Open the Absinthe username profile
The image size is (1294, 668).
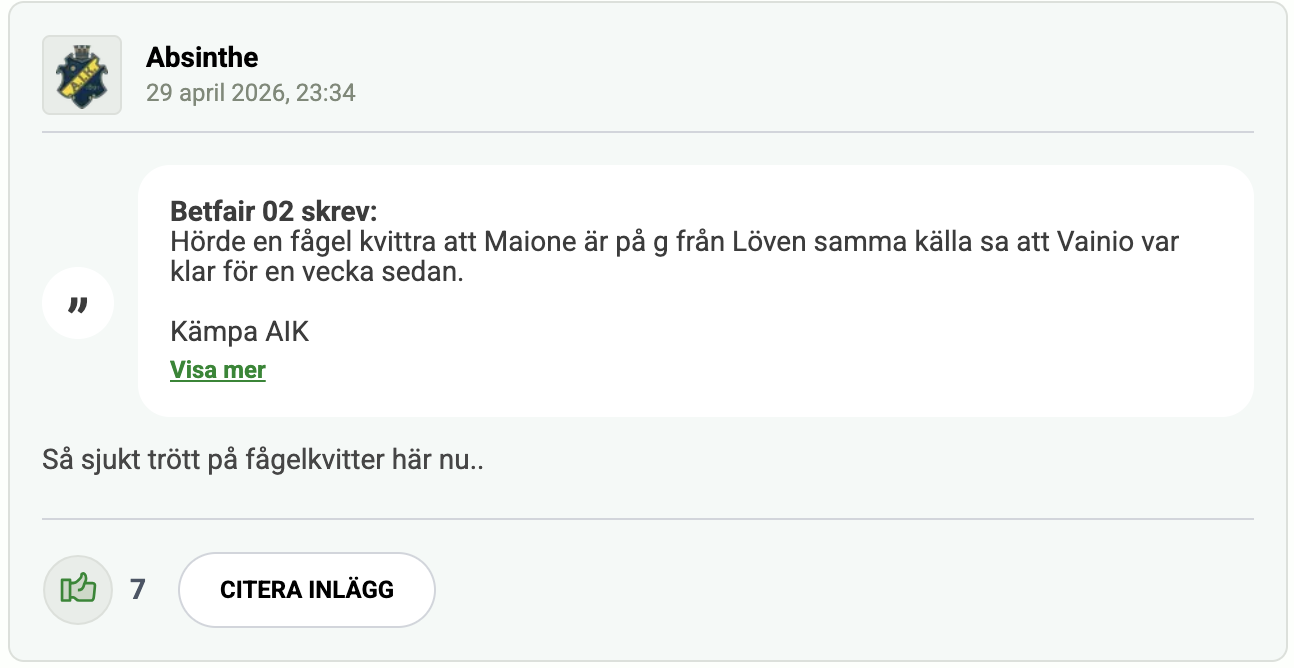[202, 57]
